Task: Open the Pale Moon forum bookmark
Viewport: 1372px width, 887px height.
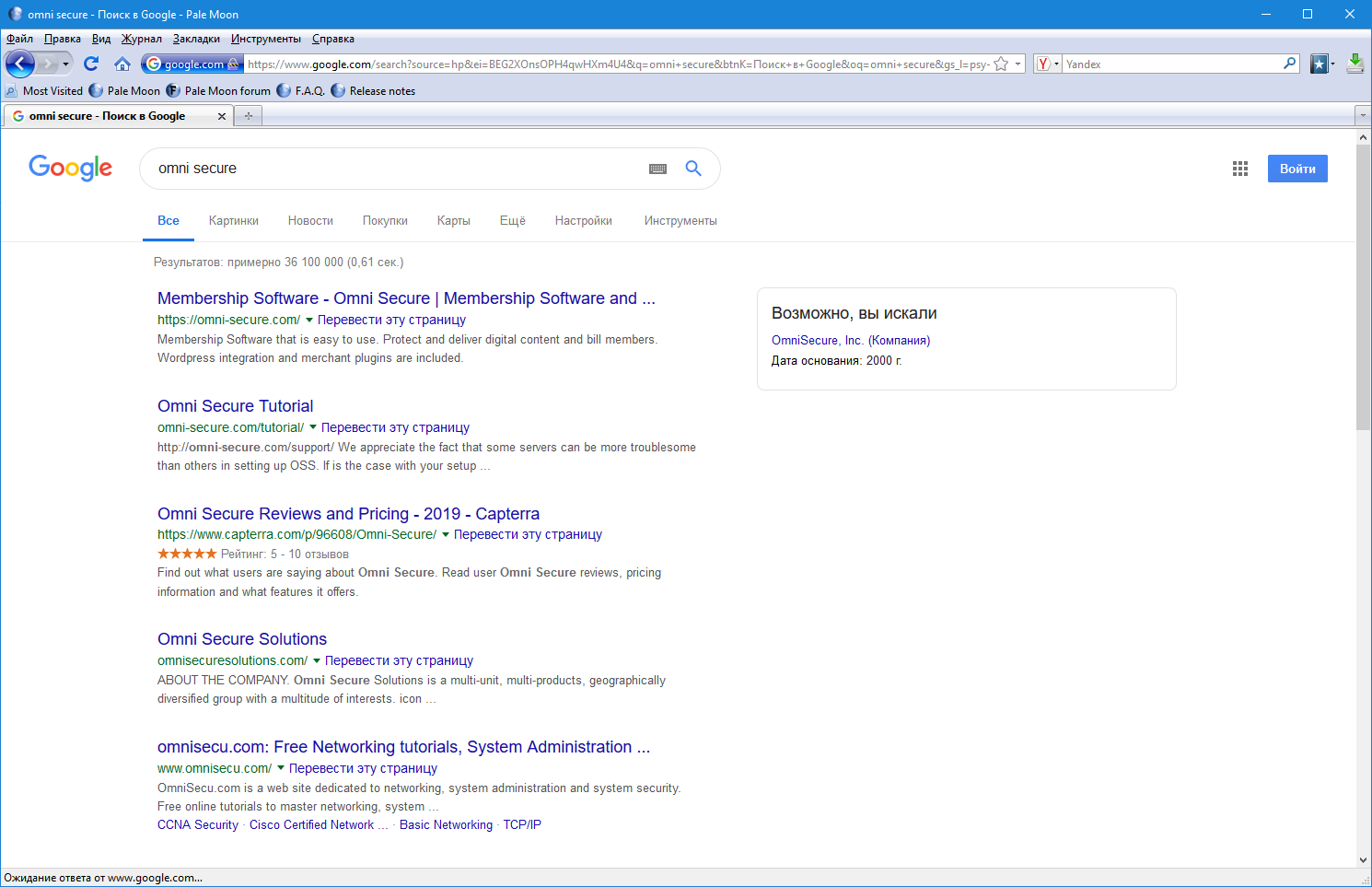Action: (x=218, y=91)
